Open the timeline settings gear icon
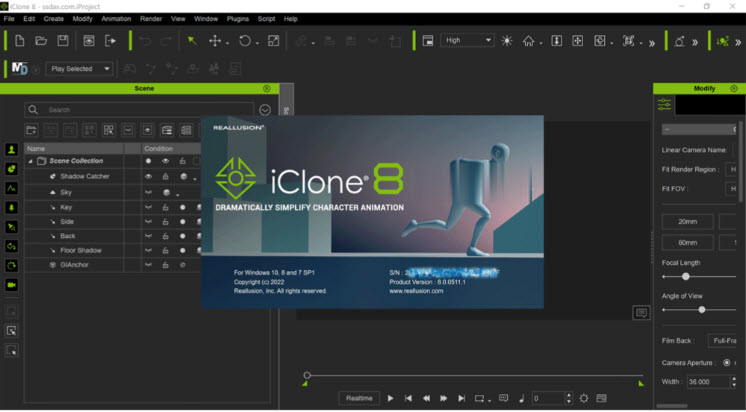 (x=584, y=398)
